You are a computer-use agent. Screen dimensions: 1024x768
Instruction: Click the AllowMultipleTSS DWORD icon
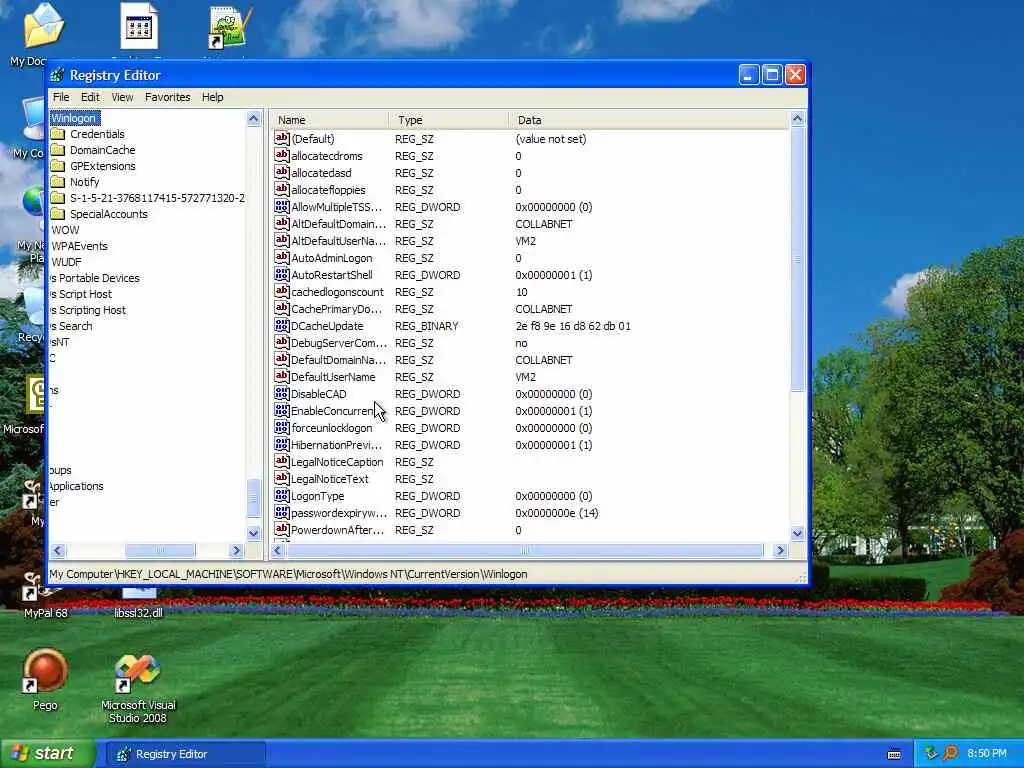pos(281,206)
